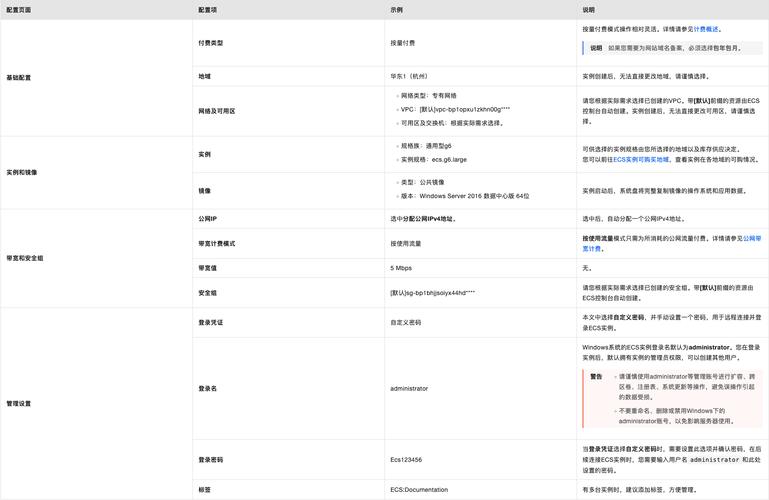Viewport: 769px width, 500px height.
Task: Click the 选中后，自动分配一个公网IPv4地址 description
Action: click(x=634, y=219)
